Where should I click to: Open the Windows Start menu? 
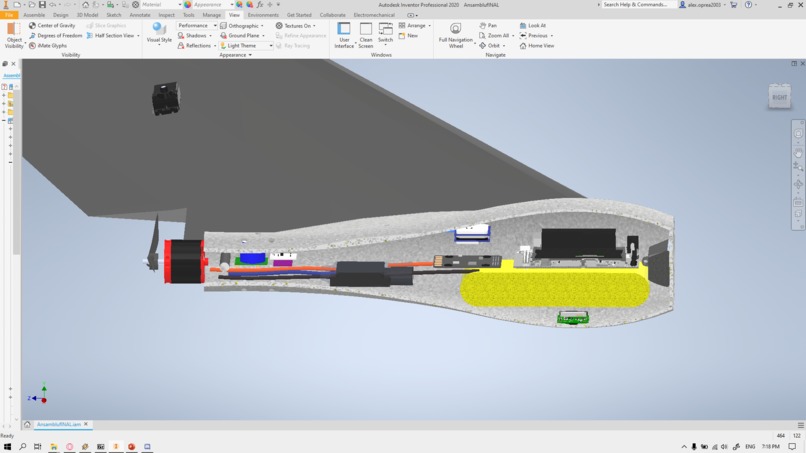(7, 446)
